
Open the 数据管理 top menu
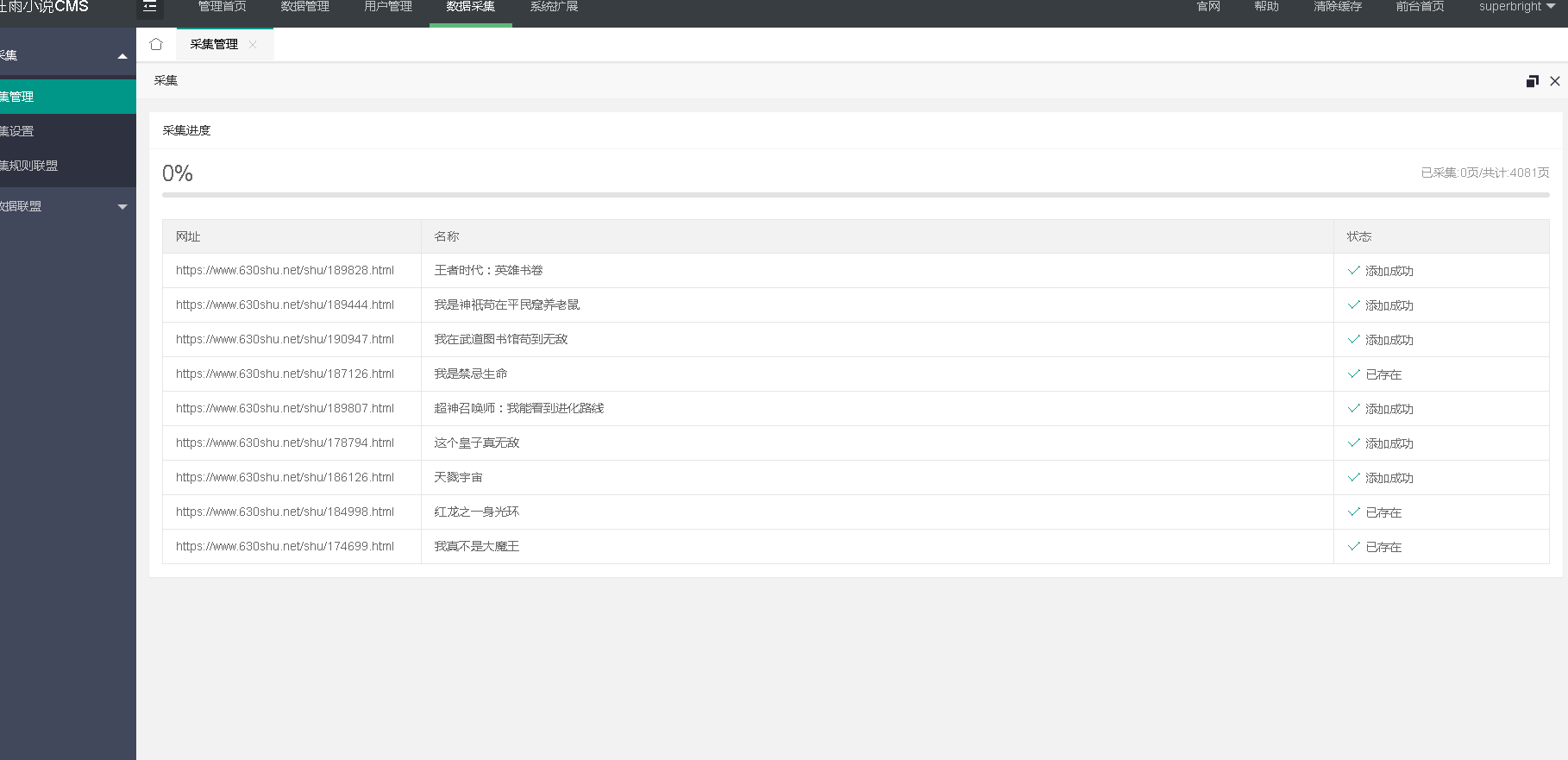pyautogui.click(x=305, y=7)
